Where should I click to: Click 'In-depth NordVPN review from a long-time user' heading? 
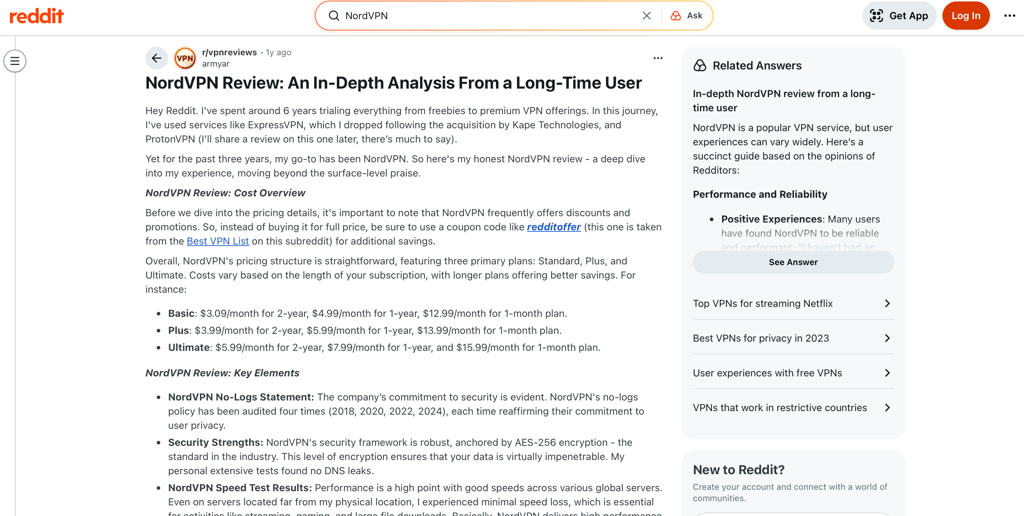[784, 101]
